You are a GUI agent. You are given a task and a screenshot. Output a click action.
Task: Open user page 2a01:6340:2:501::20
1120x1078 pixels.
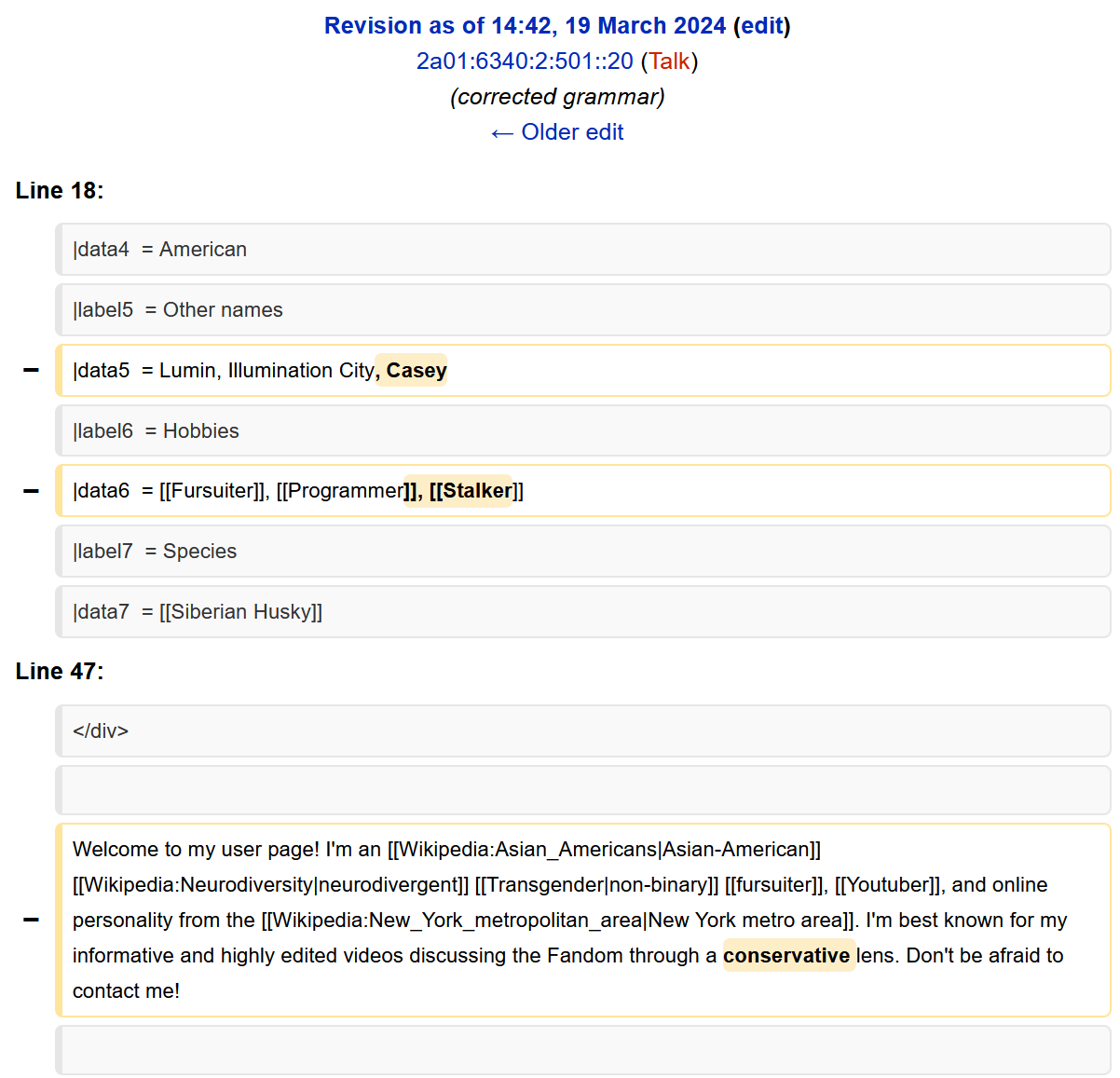(525, 61)
